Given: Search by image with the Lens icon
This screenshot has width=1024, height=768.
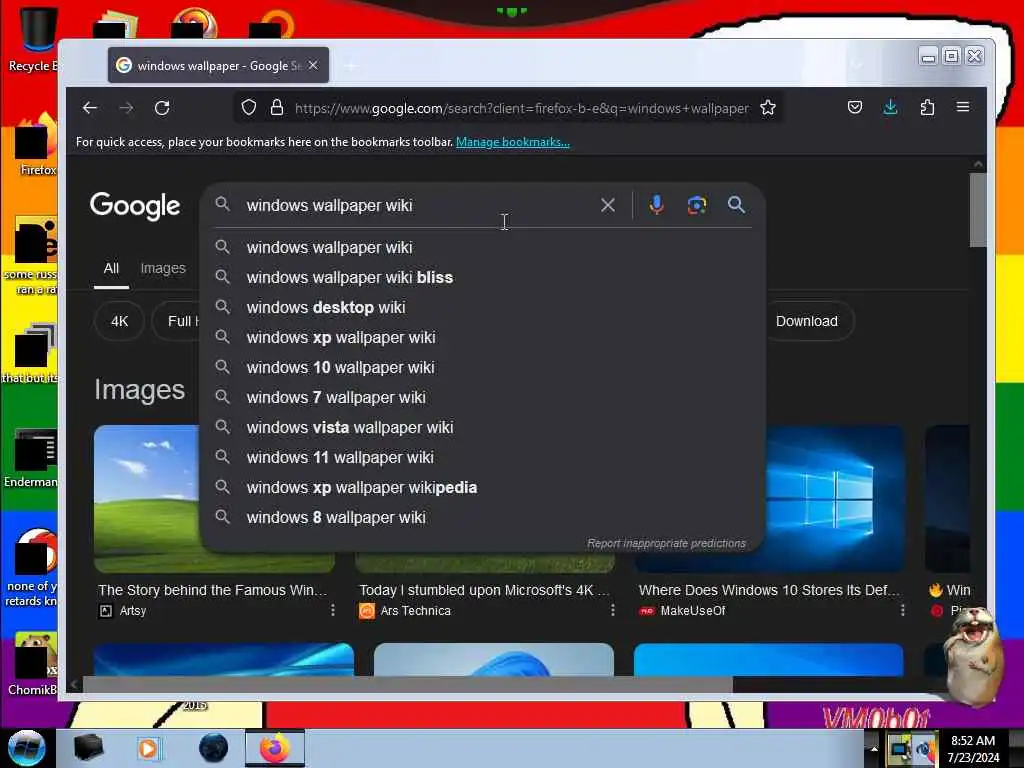Looking at the screenshot, I should pos(697,205).
